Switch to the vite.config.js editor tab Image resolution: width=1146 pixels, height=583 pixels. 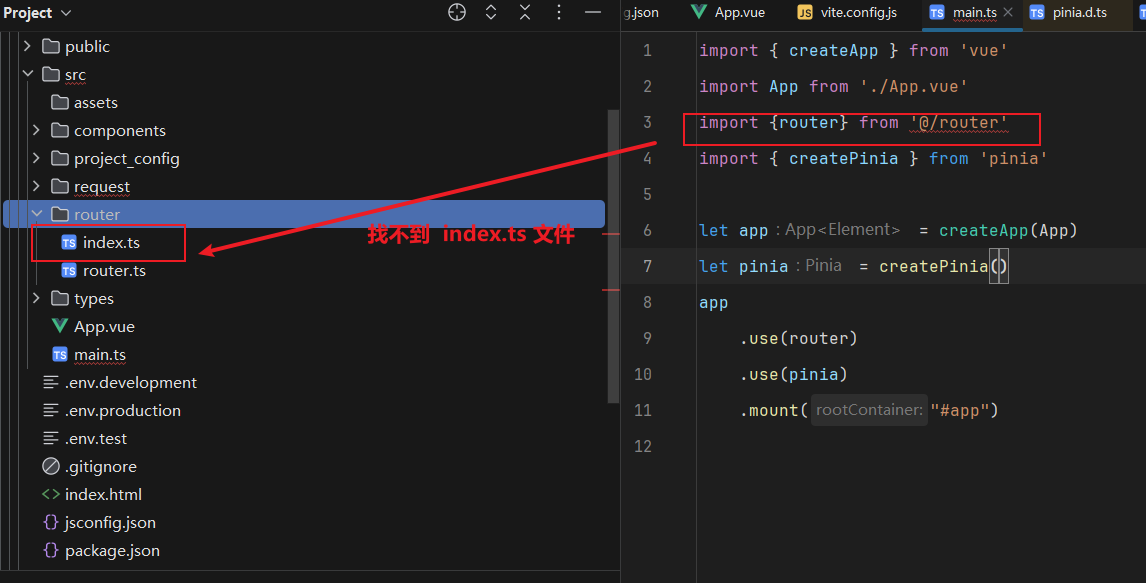[x=848, y=12]
